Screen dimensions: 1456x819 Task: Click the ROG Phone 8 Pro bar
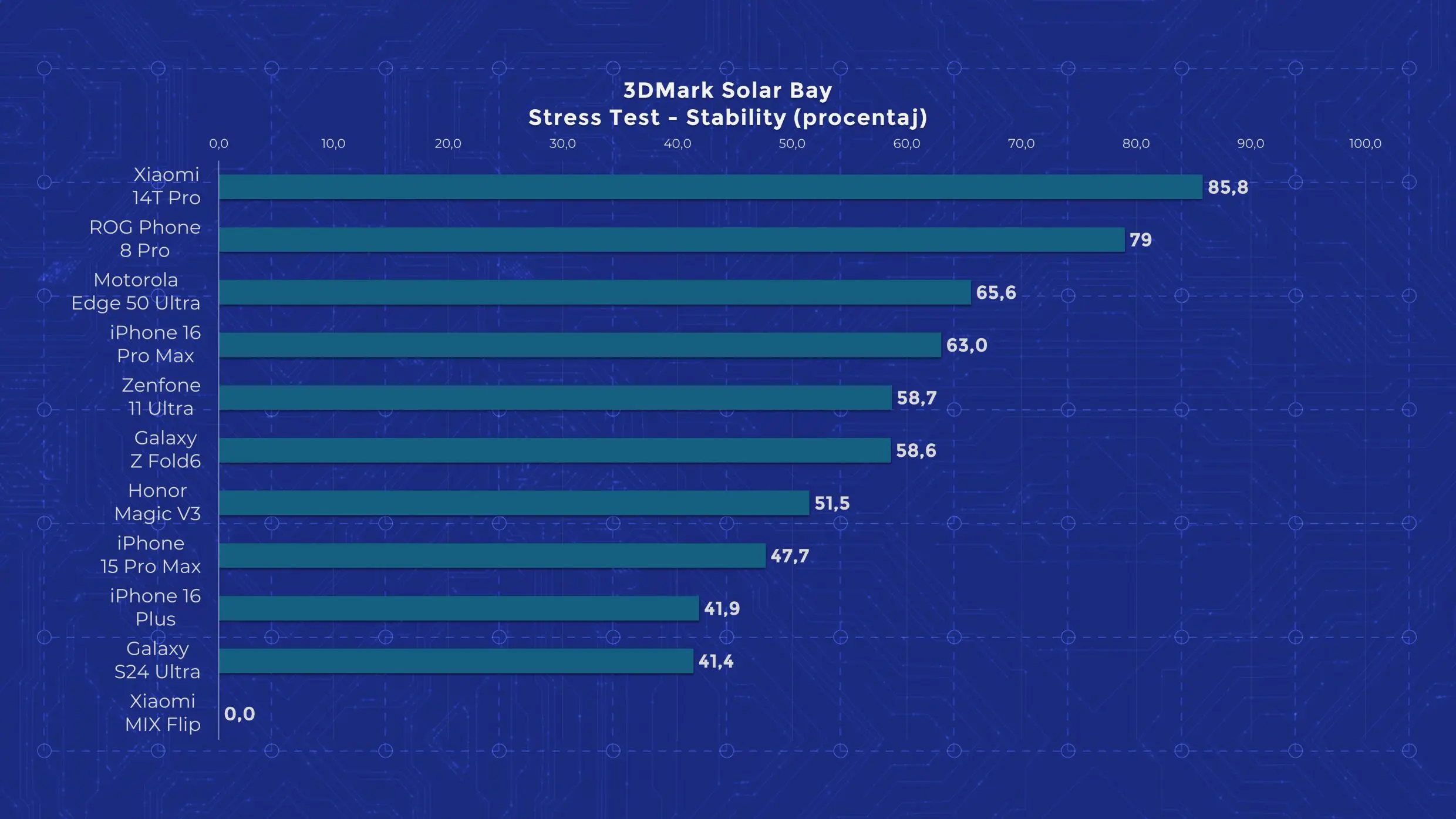point(672,240)
